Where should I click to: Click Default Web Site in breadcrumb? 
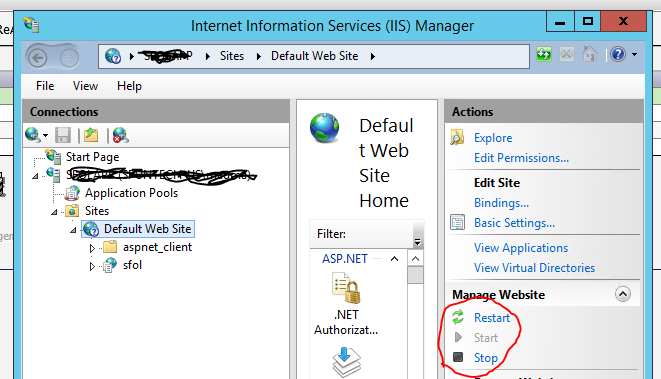click(x=314, y=56)
